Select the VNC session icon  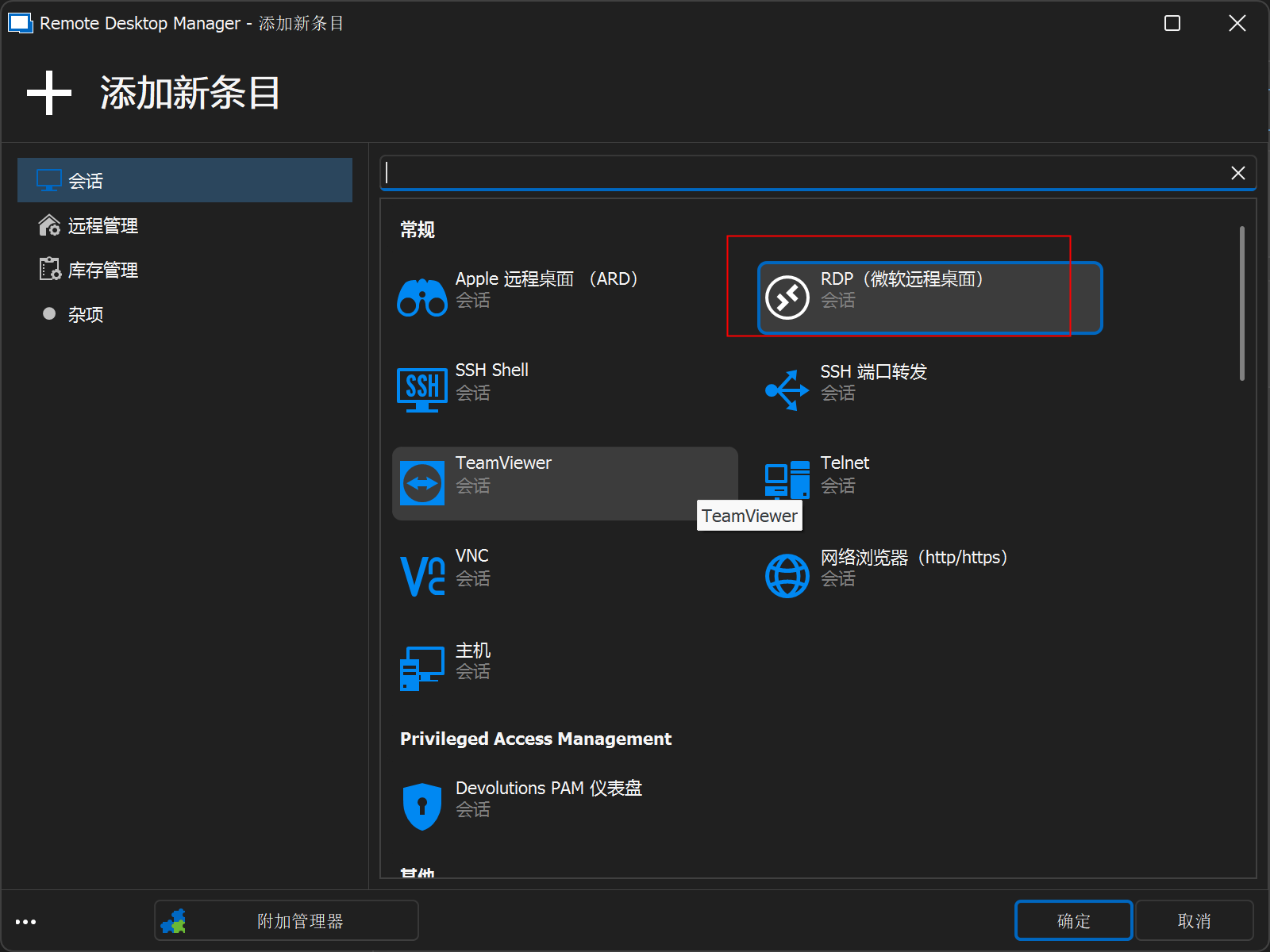coord(421,575)
